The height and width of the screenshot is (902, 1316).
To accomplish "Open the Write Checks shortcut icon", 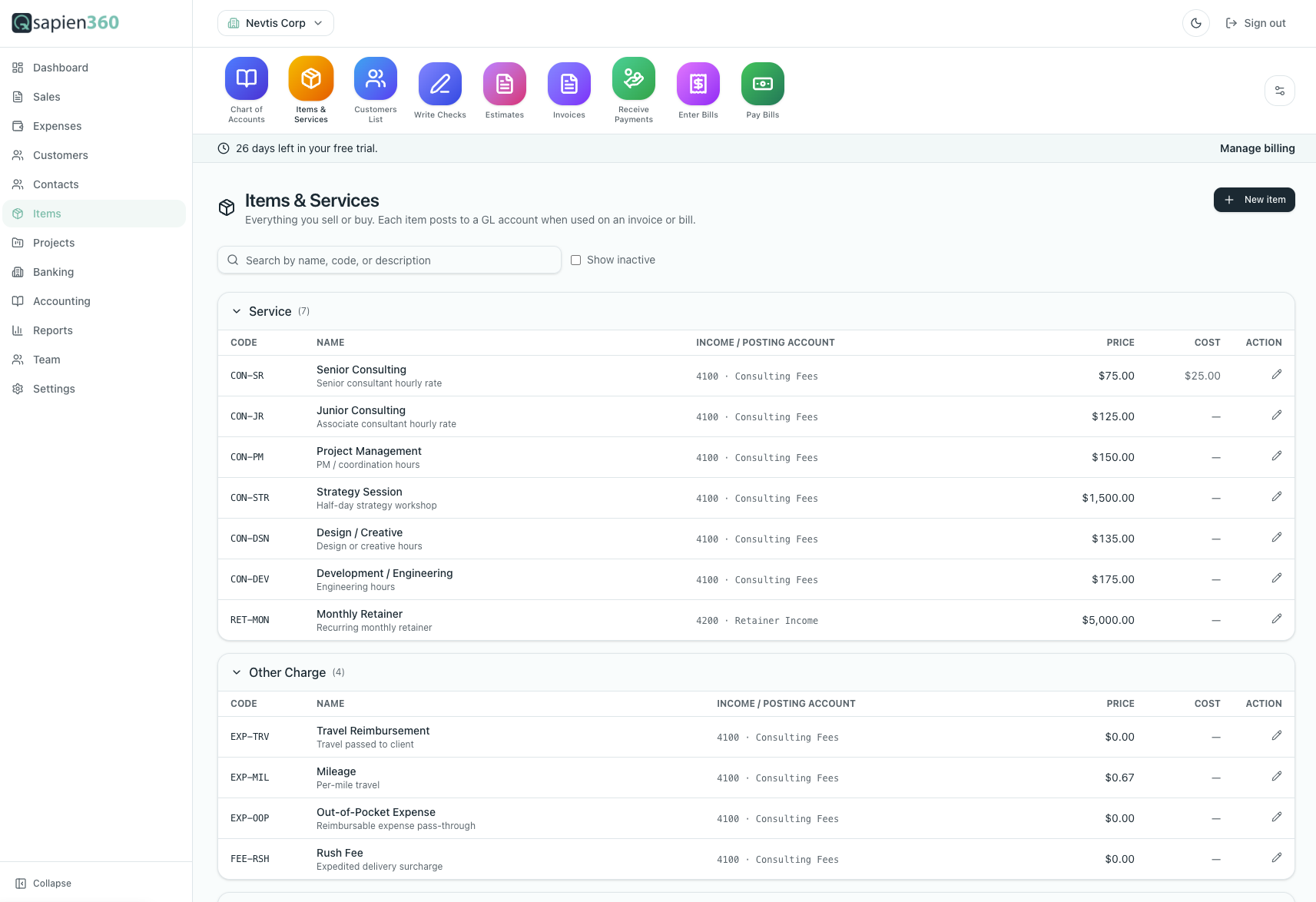I will tap(440, 84).
